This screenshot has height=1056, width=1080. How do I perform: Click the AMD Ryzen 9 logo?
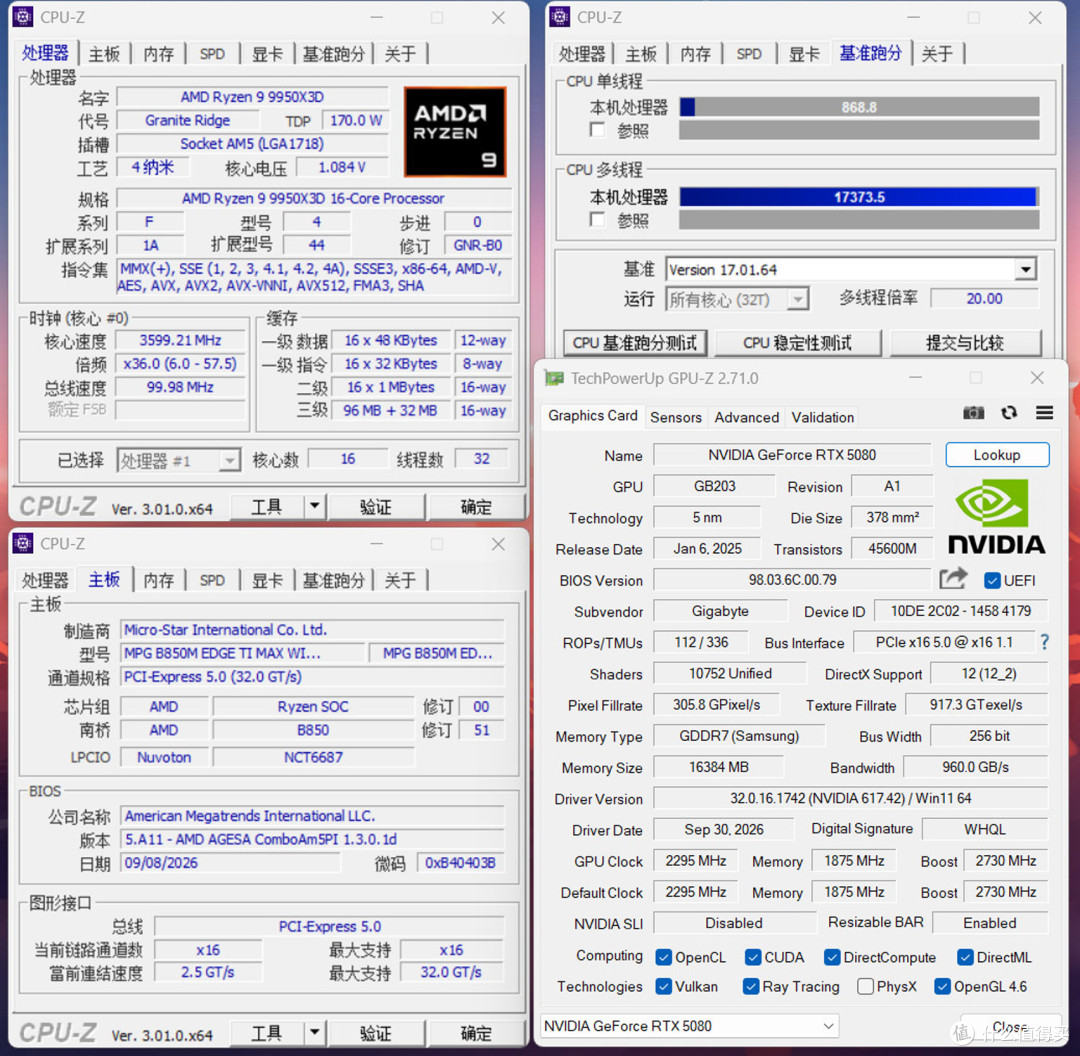(x=455, y=132)
